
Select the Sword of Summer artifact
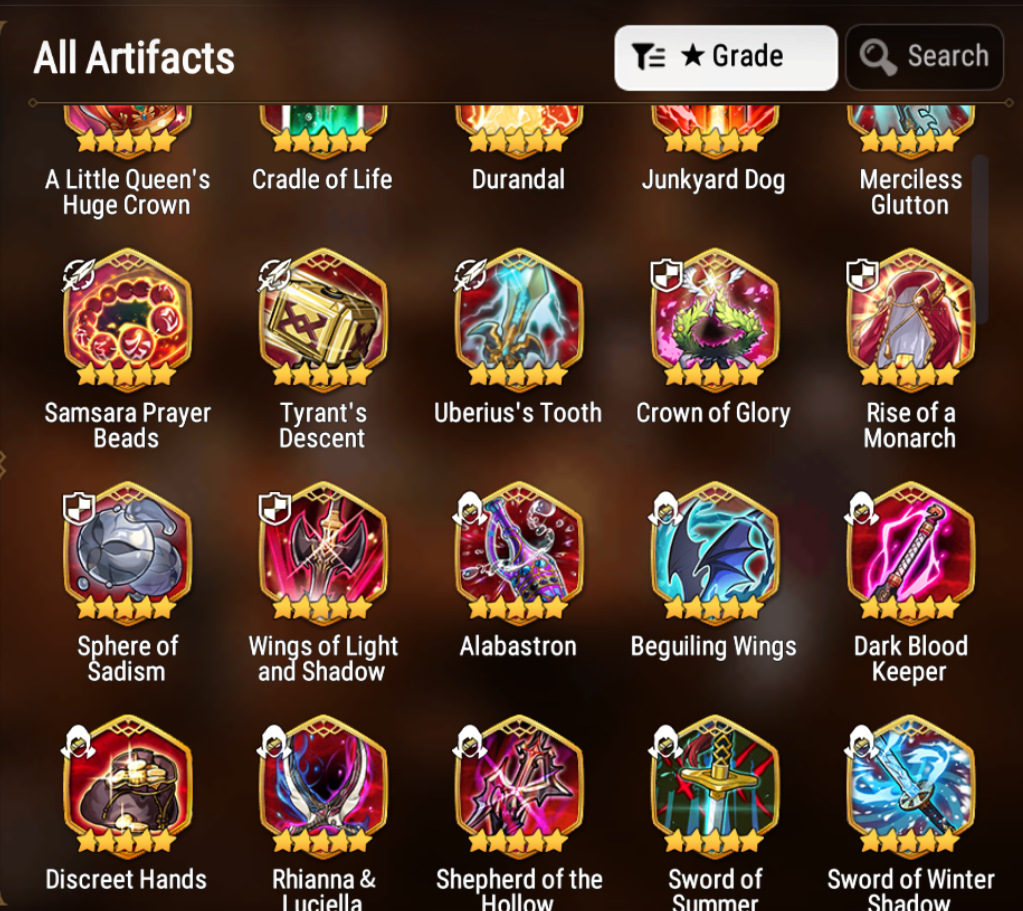click(714, 786)
